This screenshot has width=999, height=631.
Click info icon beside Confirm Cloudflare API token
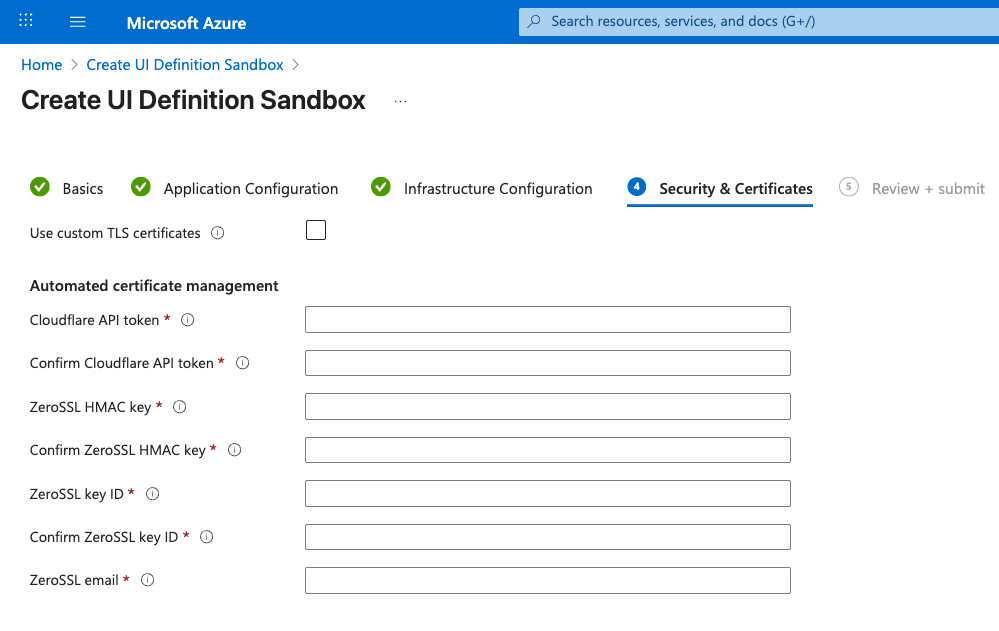[242, 363]
